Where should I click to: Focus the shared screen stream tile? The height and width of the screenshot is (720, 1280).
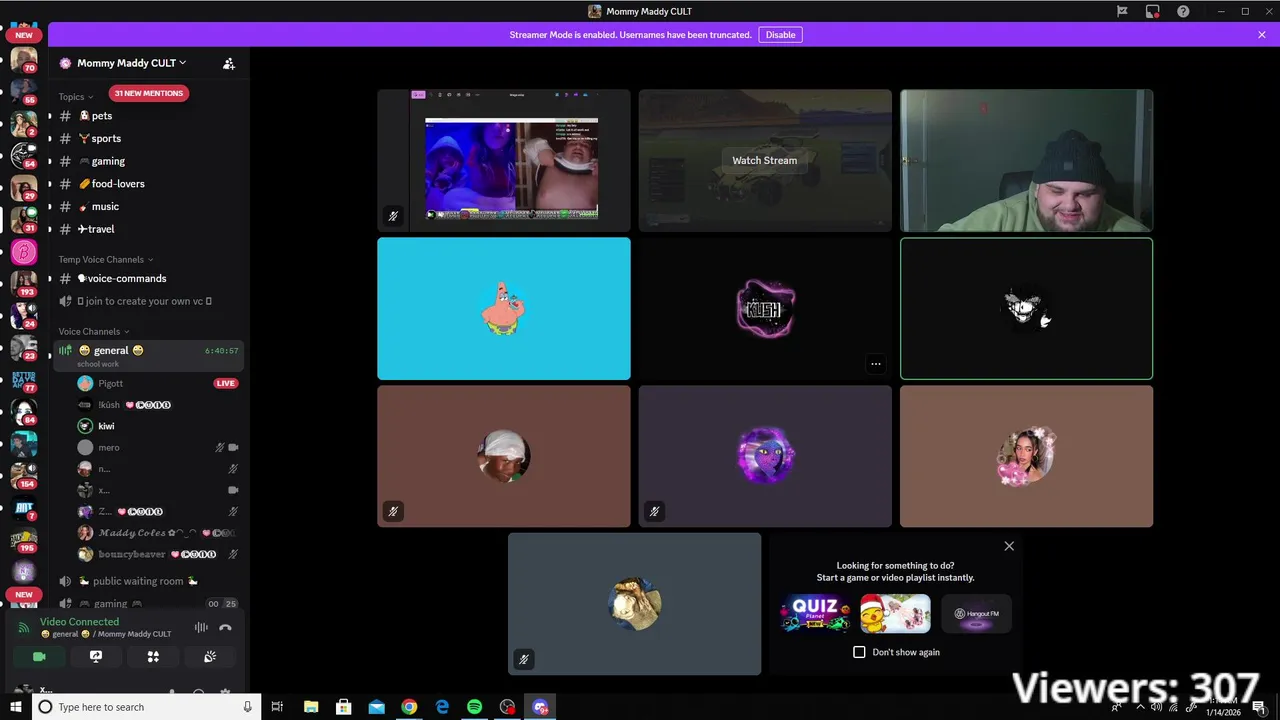(x=504, y=161)
